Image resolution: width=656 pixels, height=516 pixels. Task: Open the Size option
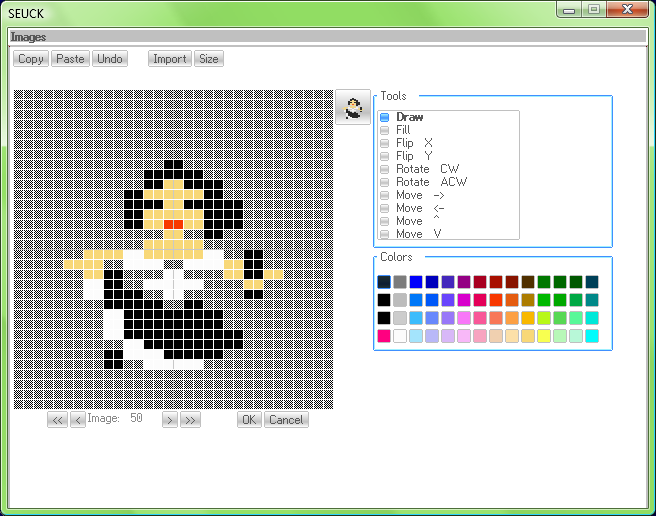pyautogui.click(x=209, y=59)
